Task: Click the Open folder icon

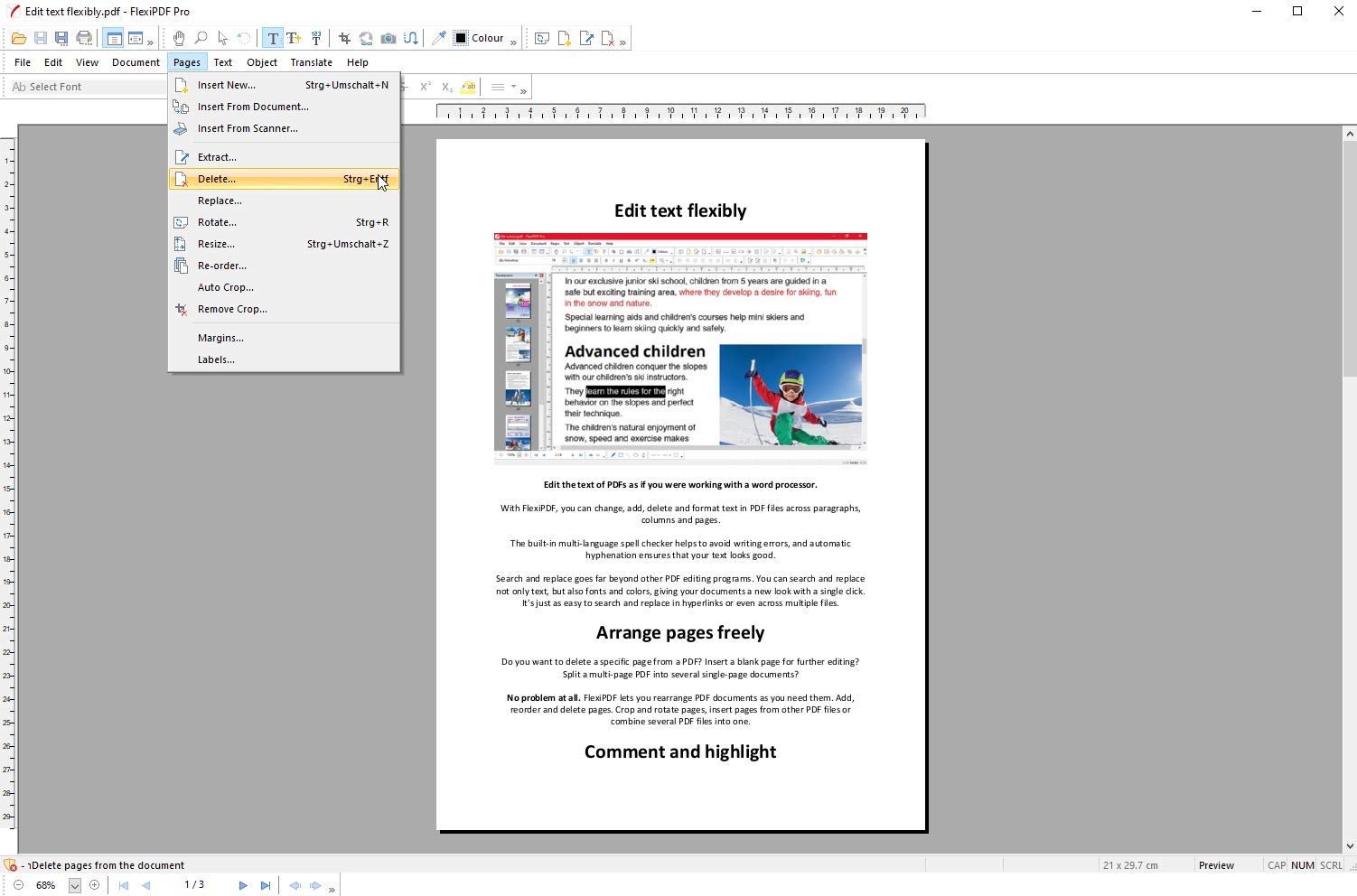Action: coord(18,38)
